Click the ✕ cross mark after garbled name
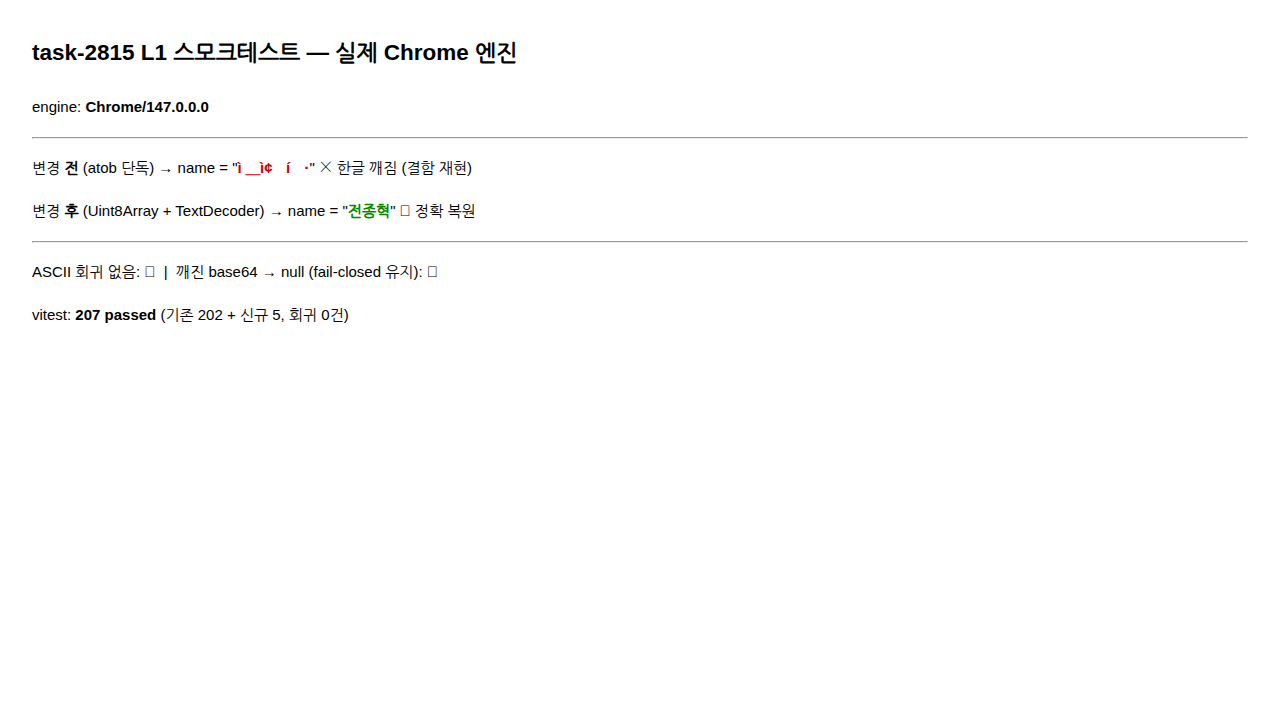This screenshot has height=720, width=1280. point(326,168)
